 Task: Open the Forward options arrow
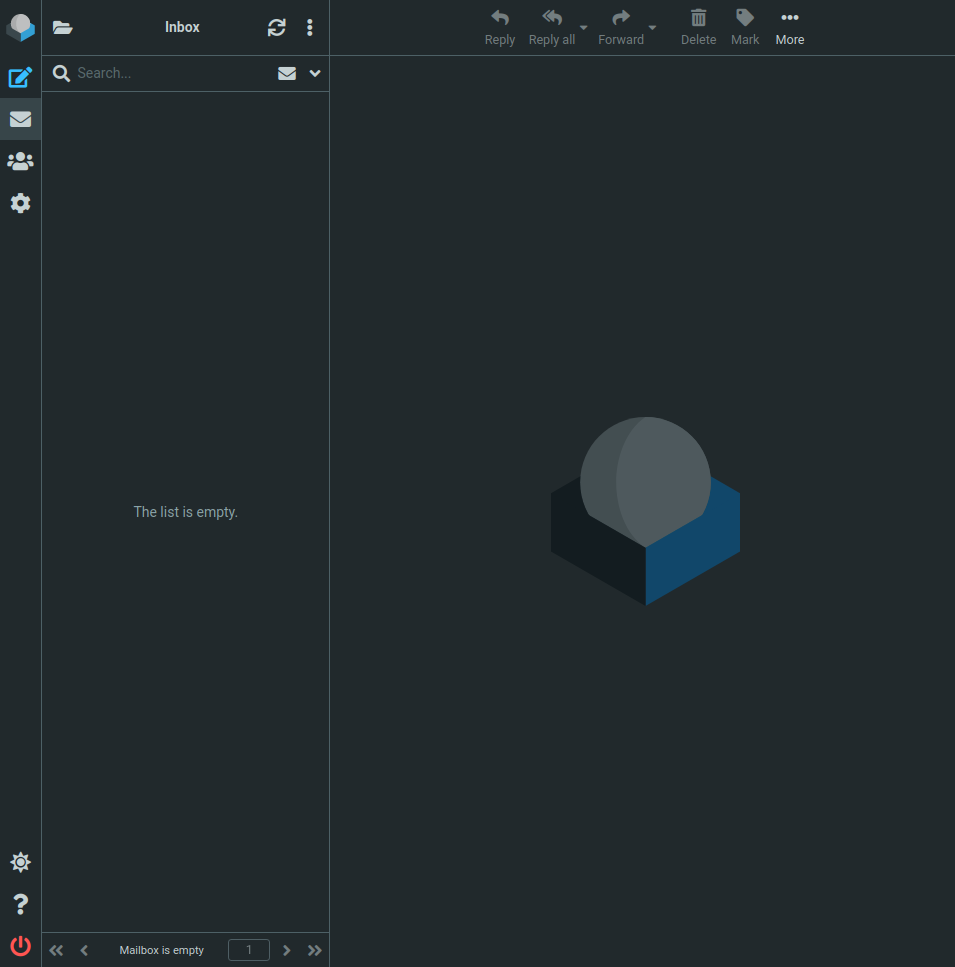coord(652,28)
